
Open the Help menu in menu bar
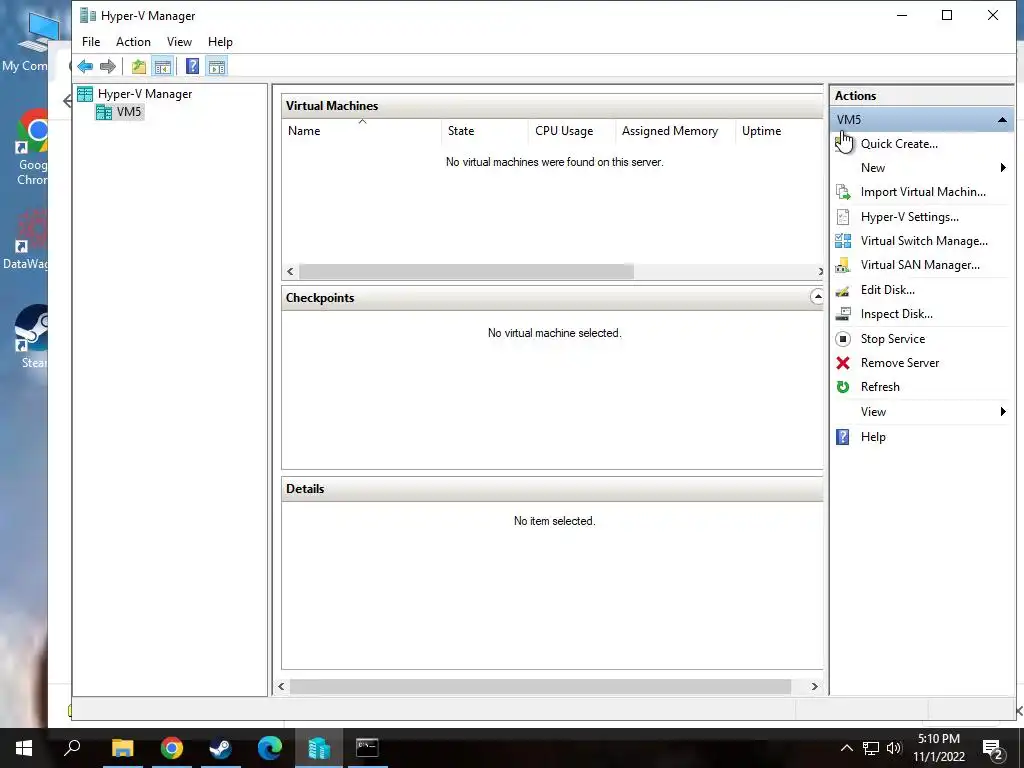[220, 42]
